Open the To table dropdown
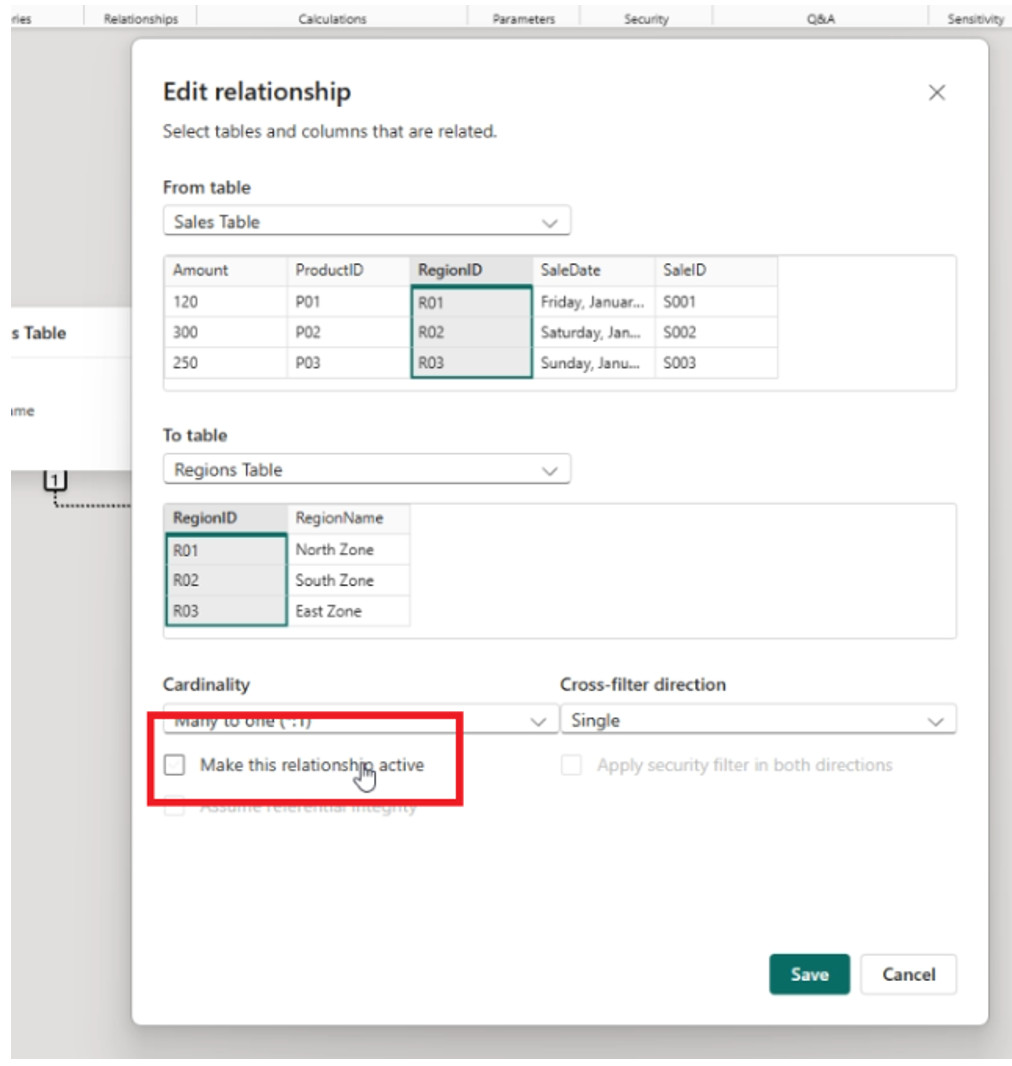This screenshot has height=1066, width=1012. point(366,470)
